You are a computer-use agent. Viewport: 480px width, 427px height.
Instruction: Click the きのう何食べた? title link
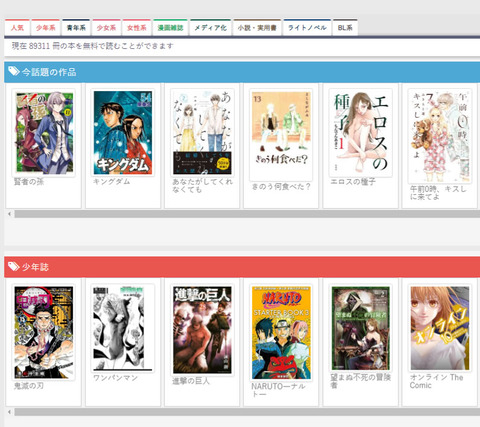[281, 187]
